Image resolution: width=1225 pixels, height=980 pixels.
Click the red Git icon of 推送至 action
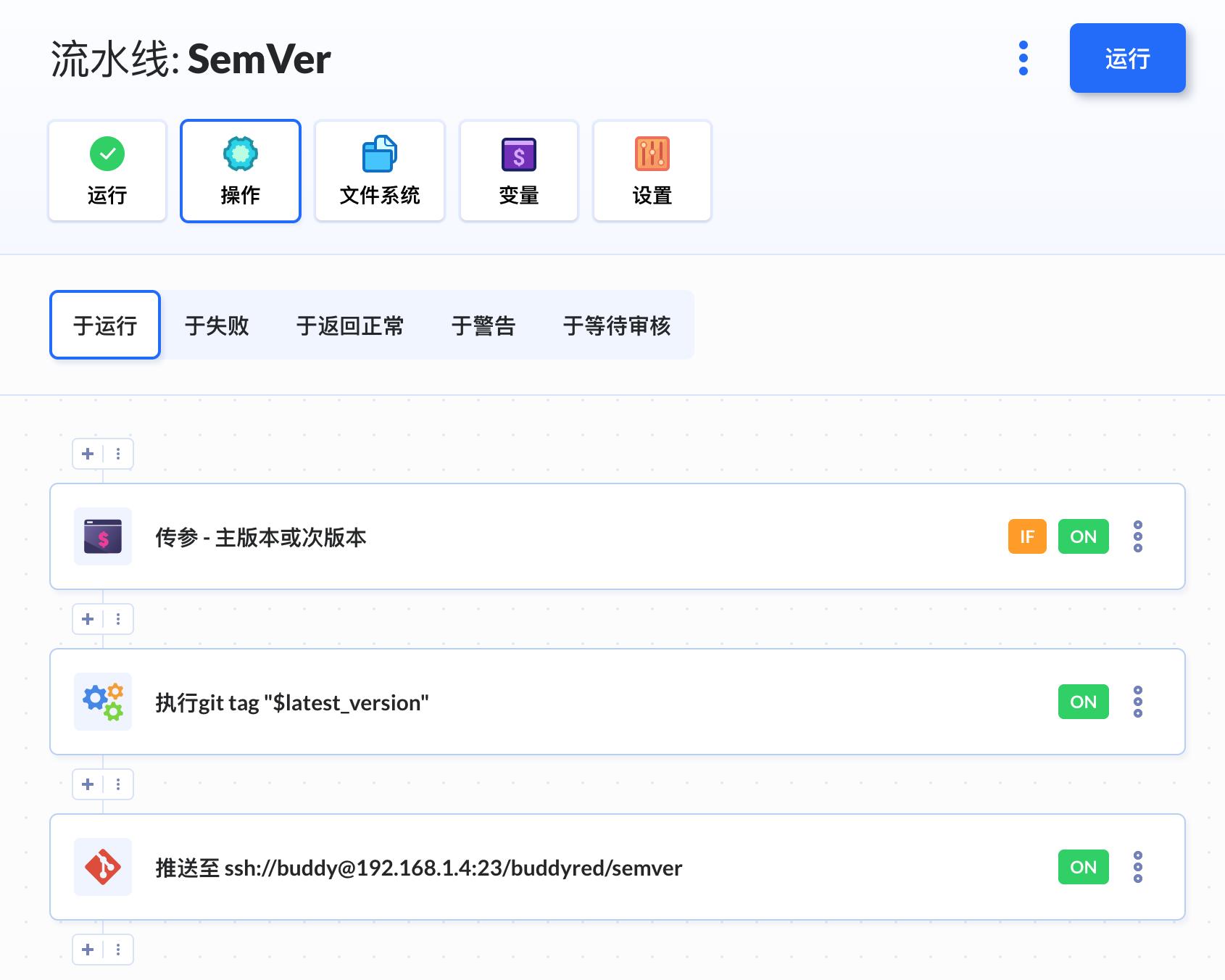click(x=103, y=867)
